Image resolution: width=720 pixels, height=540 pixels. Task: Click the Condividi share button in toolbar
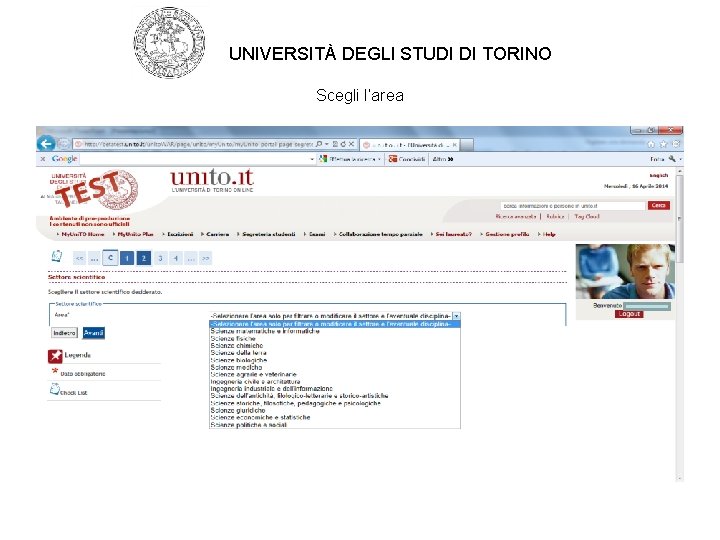pos(407,159)
